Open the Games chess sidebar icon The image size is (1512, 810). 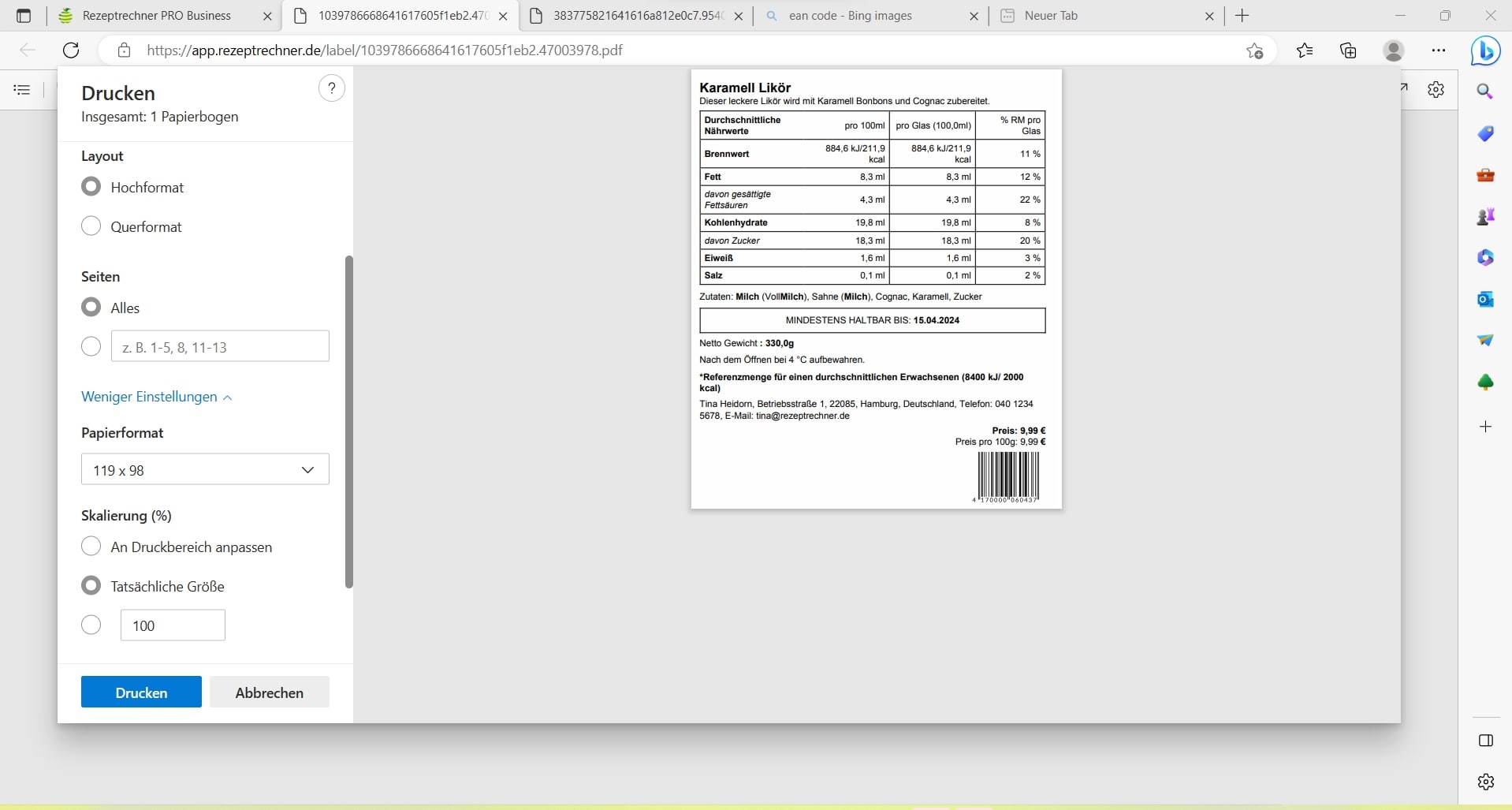tap(1485, 216)
